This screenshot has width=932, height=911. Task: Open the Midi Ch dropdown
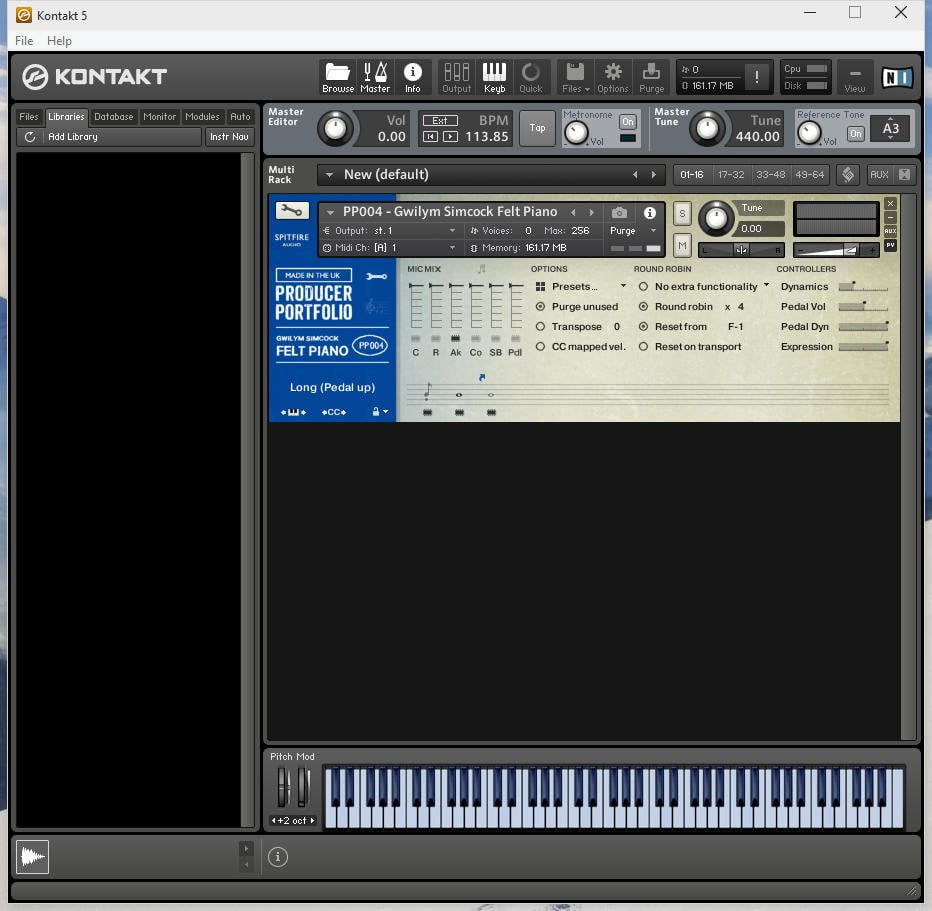[452, 248]
